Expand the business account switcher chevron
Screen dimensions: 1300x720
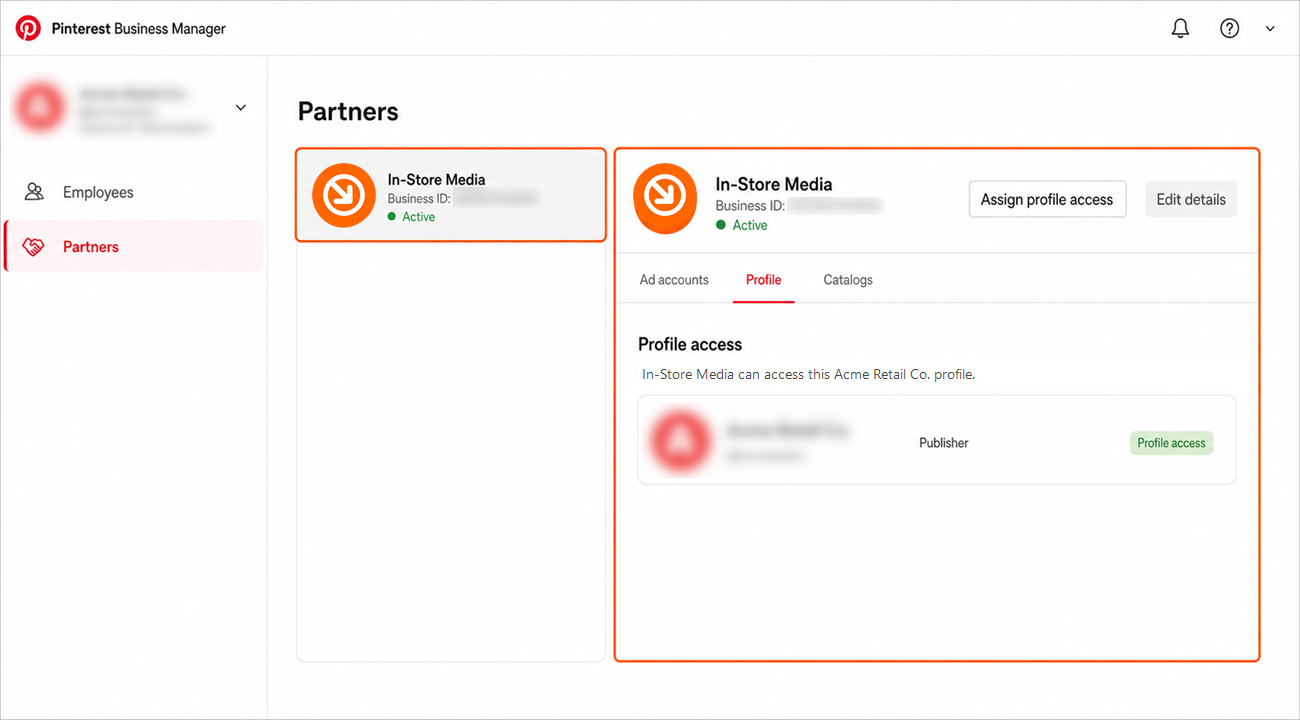point(240,107)
